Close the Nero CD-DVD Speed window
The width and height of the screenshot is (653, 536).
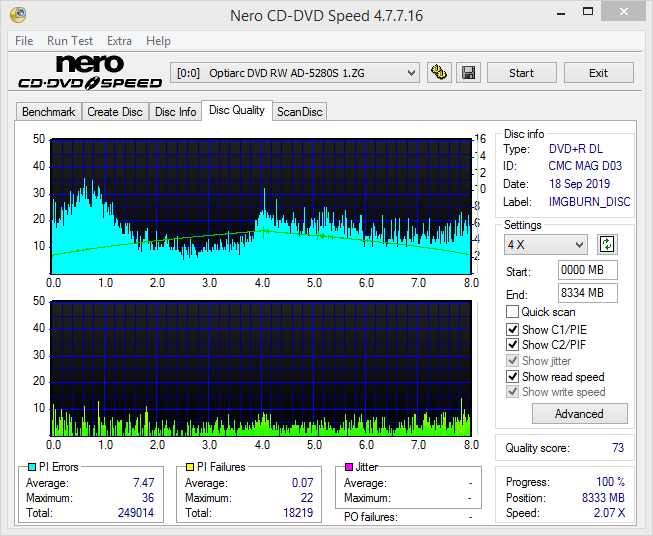click(x=623, y=12)
